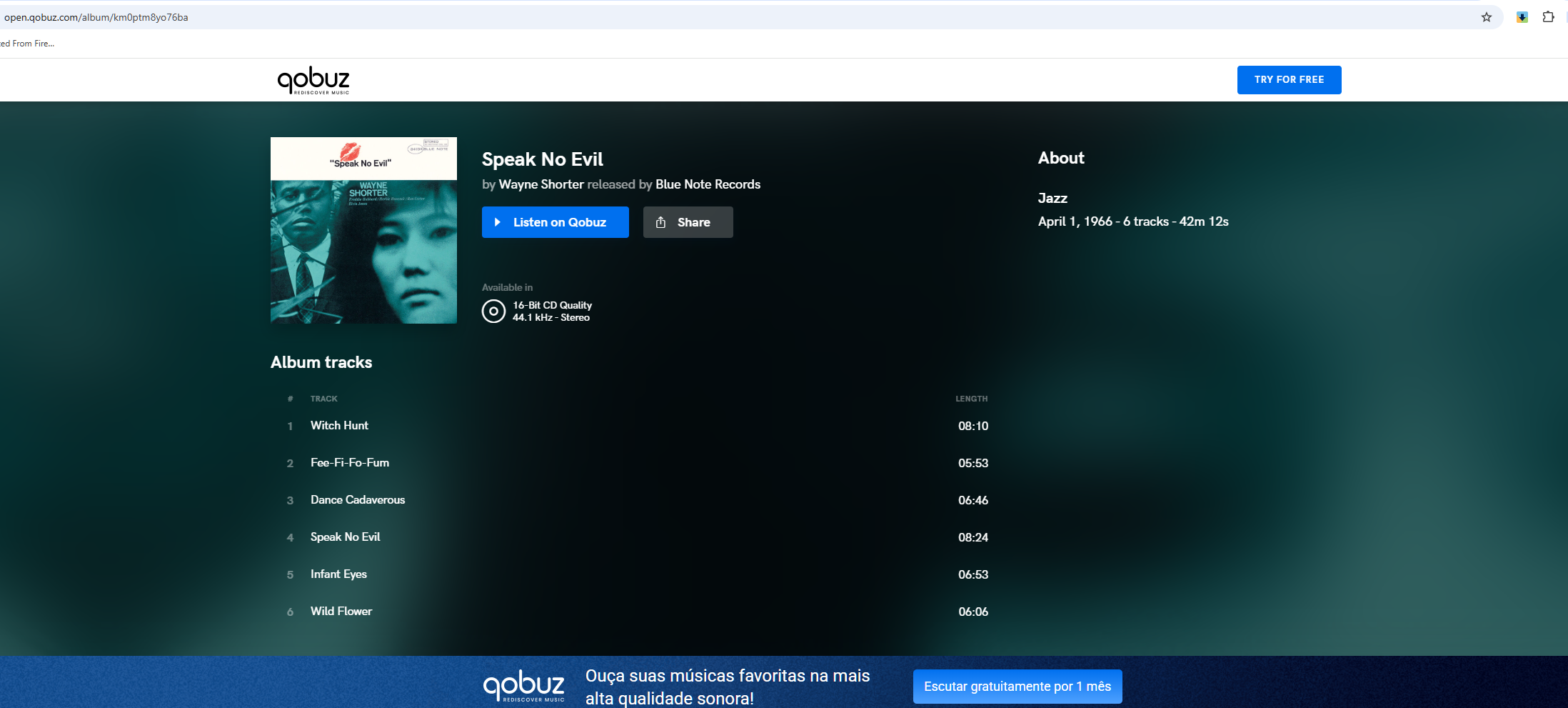Select the Wild Flower track
Viewport: 1568px width, 708px height.
pyautogui.click(x=341, y=612)
